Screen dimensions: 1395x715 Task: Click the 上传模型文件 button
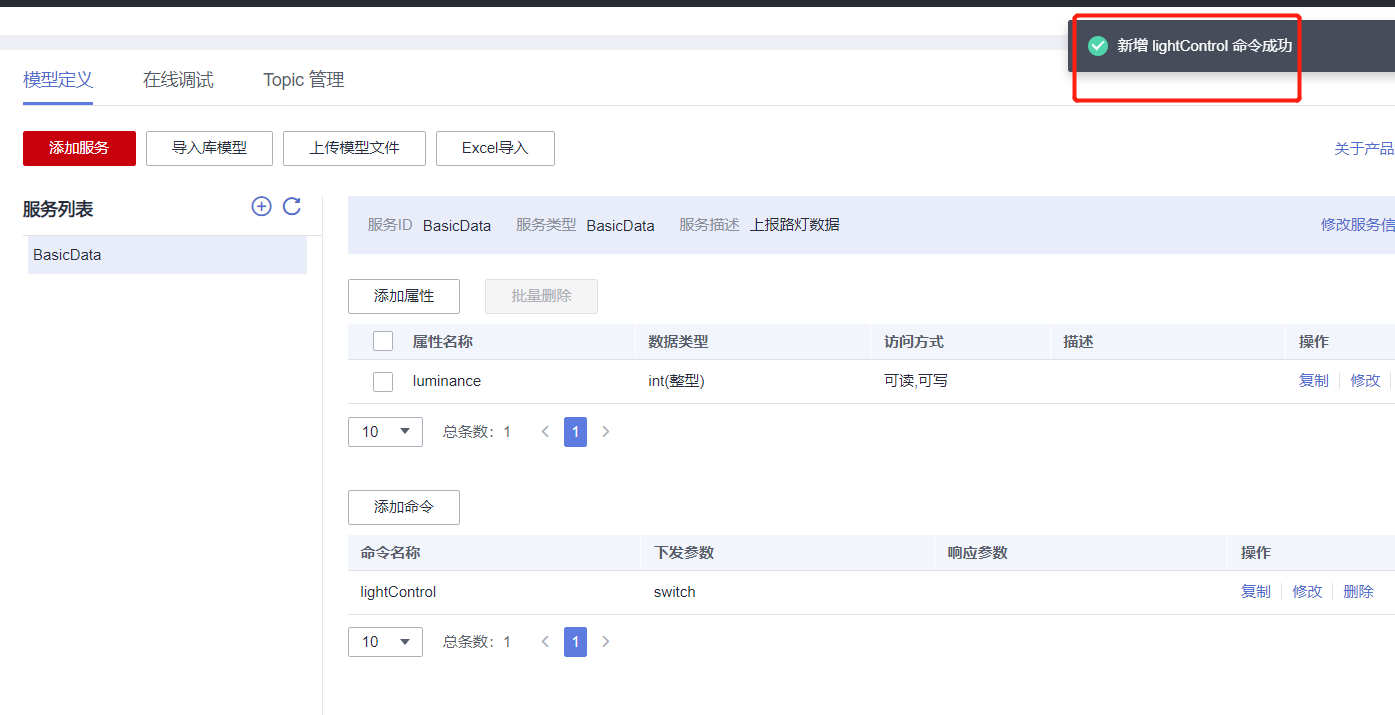point(354,148)
